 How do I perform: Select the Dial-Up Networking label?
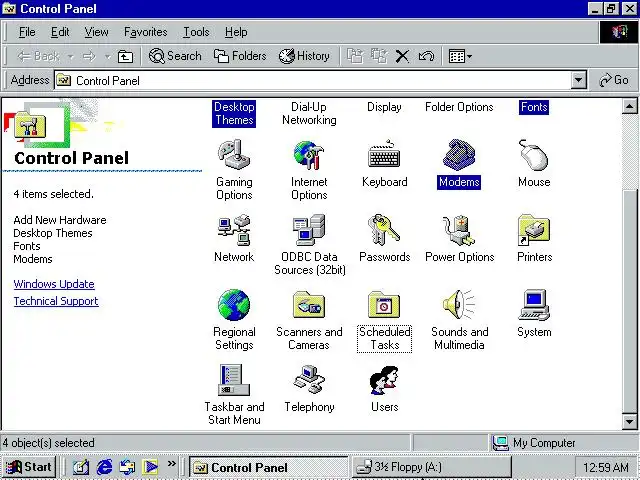pos(309,113)
